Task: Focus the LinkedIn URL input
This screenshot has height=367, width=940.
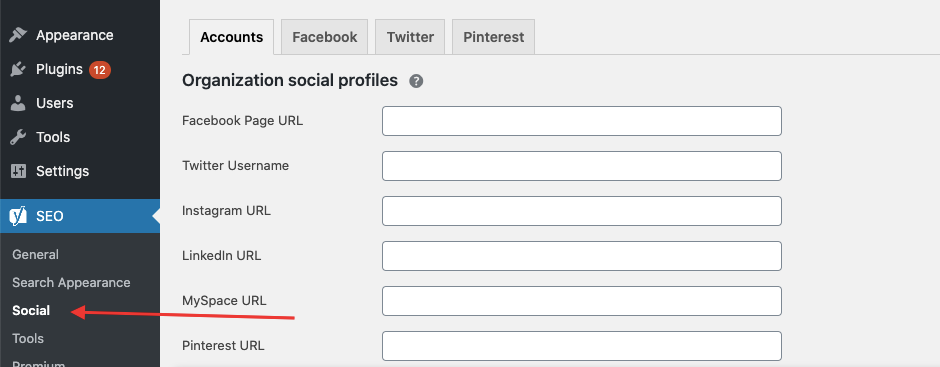Action: [x=582, y=256]
